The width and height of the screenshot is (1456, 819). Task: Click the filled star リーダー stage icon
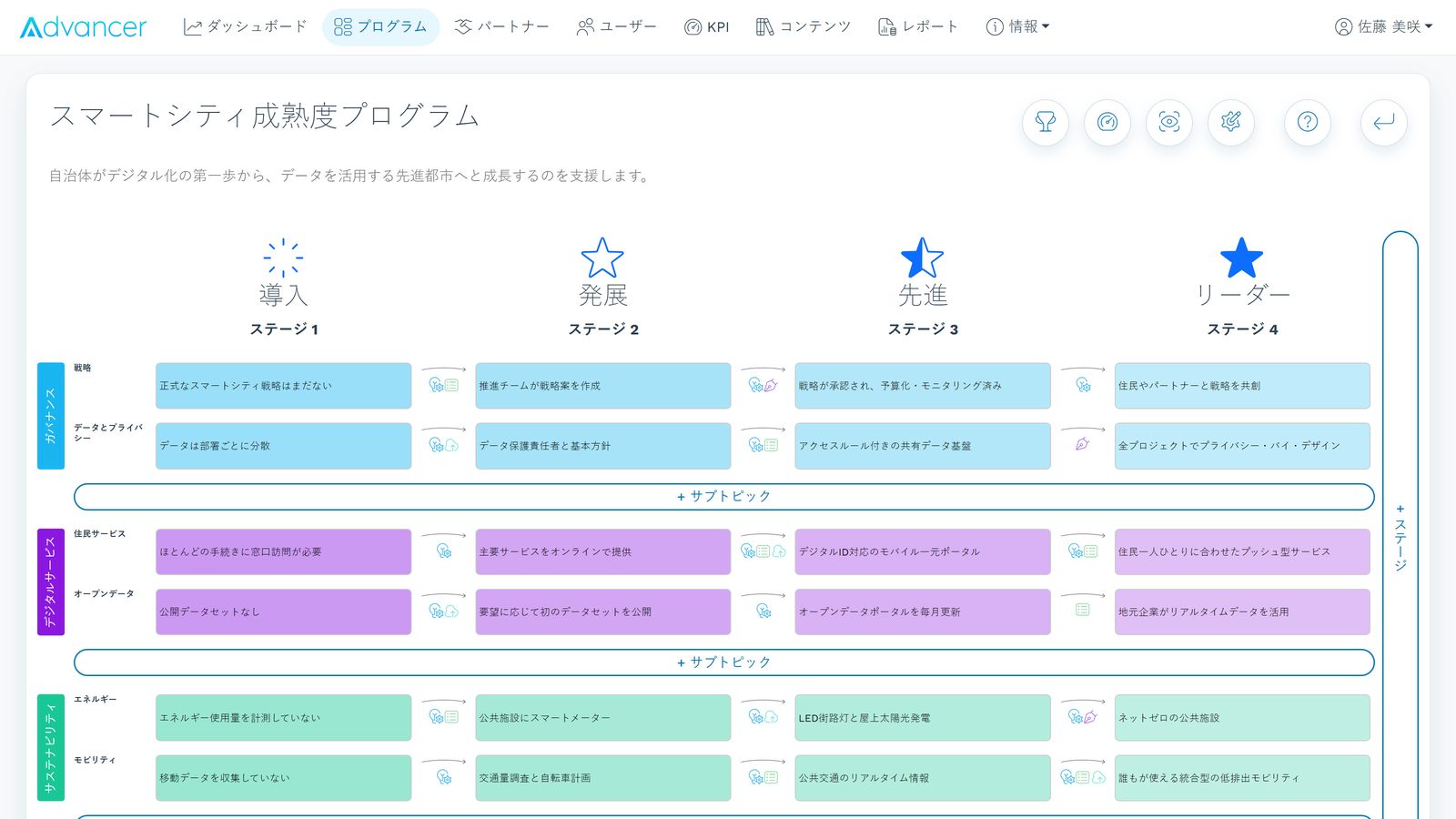pos(1241,258)
